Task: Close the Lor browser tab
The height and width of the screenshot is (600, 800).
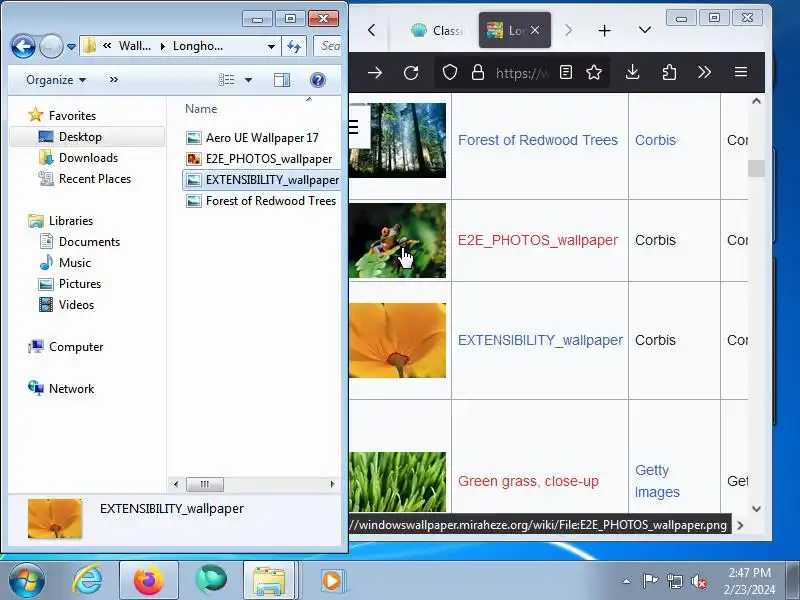Action: pyautogui.click(x=535, y=30)
